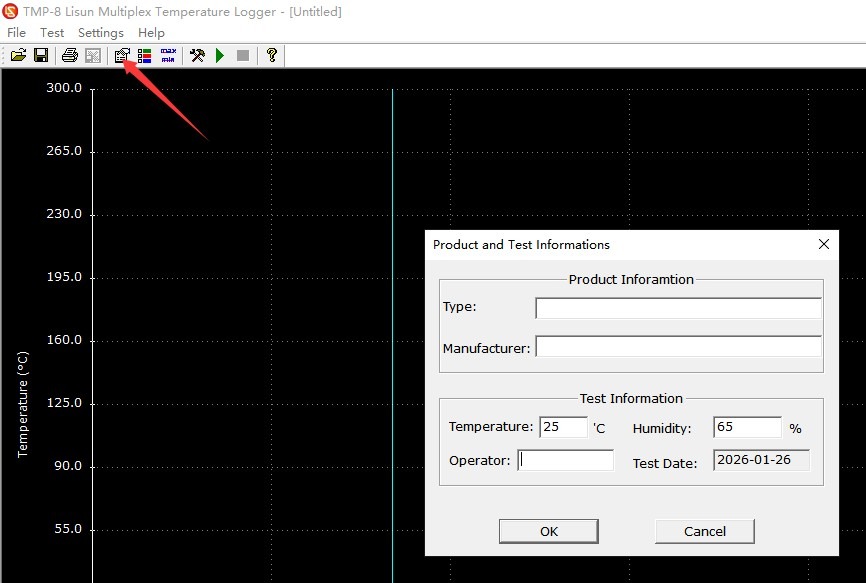Image resolution: width=866 pixels, height=583 pixels.
Task: Click the 55.0 axis label
Action: (x=68, y=528)
